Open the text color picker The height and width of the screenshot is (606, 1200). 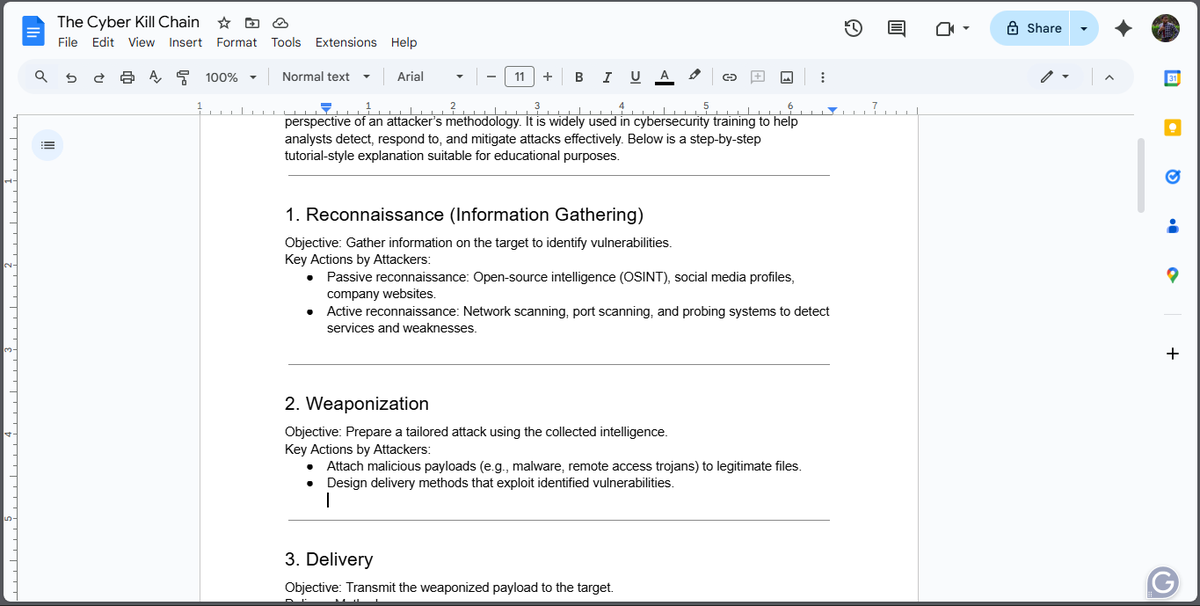(664, 77)
